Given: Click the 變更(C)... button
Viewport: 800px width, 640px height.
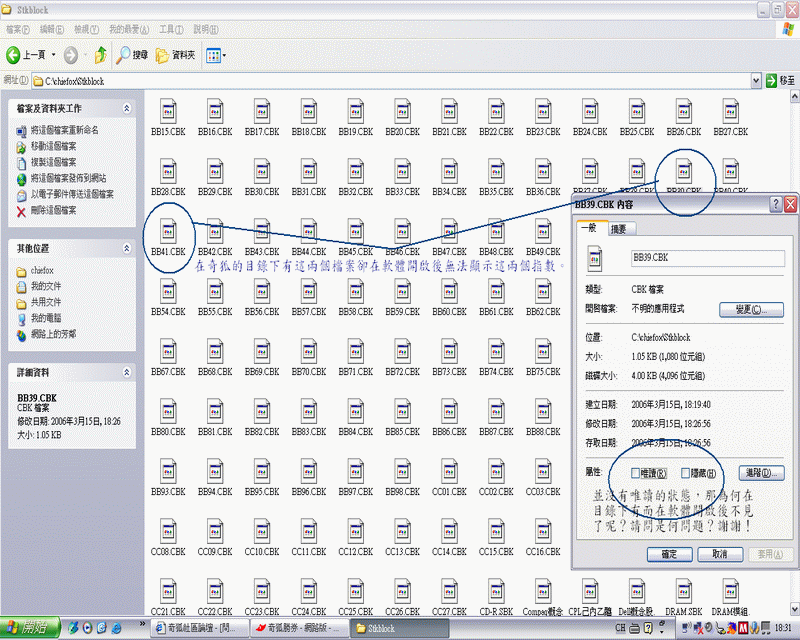Looking at the screenshot, I should [757, 310].
